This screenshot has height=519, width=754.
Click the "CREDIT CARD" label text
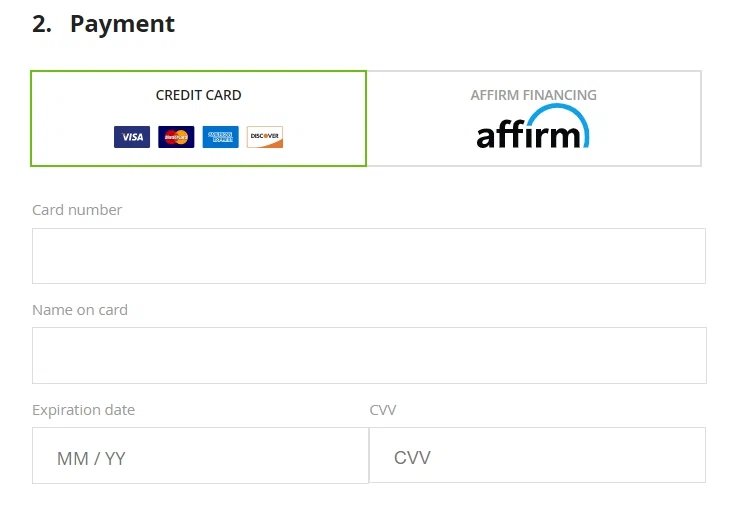[x=198, y=96]
